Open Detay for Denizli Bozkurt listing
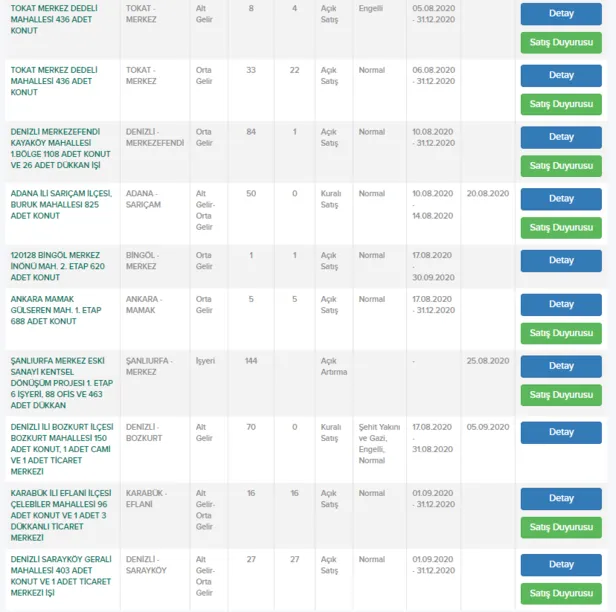616x612 pixels. tap(561, 433)
